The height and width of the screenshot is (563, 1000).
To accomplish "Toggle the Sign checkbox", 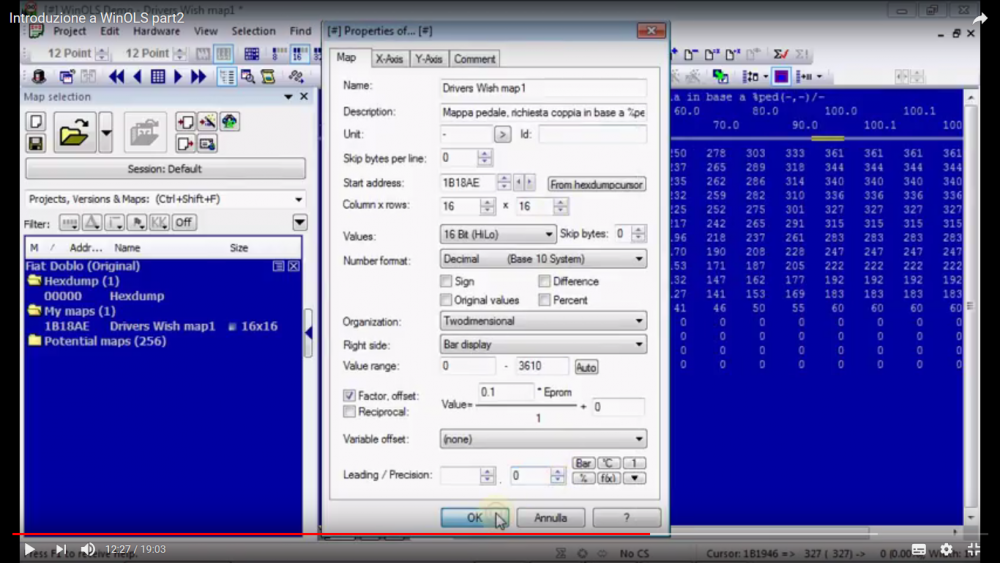I will point(446,281).
